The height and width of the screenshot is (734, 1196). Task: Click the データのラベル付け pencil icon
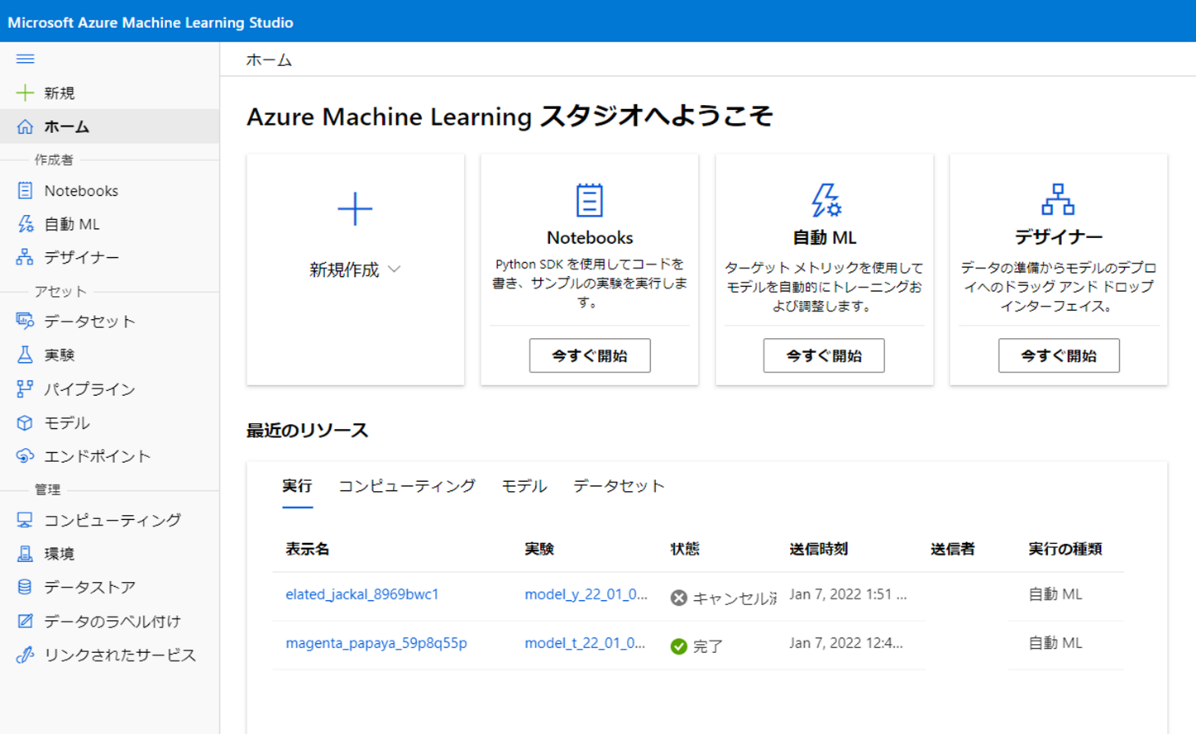[x=25, y=621]
